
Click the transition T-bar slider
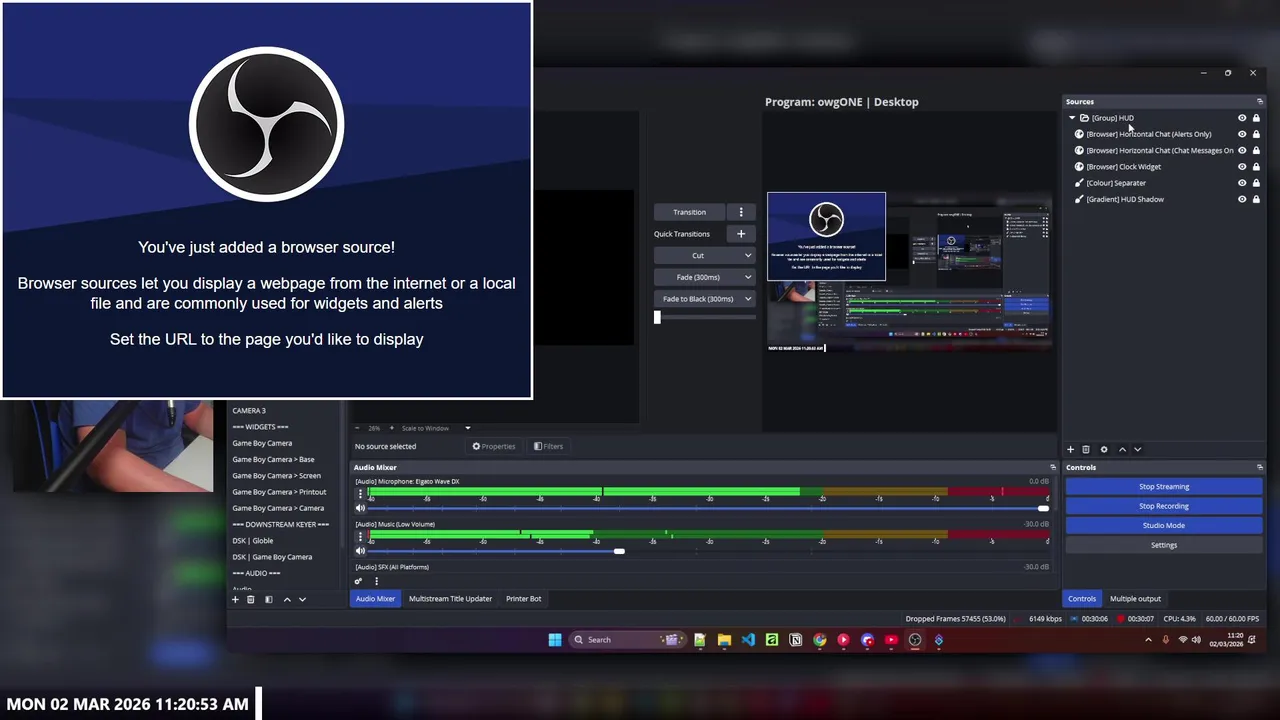click(x=657, y=317)
